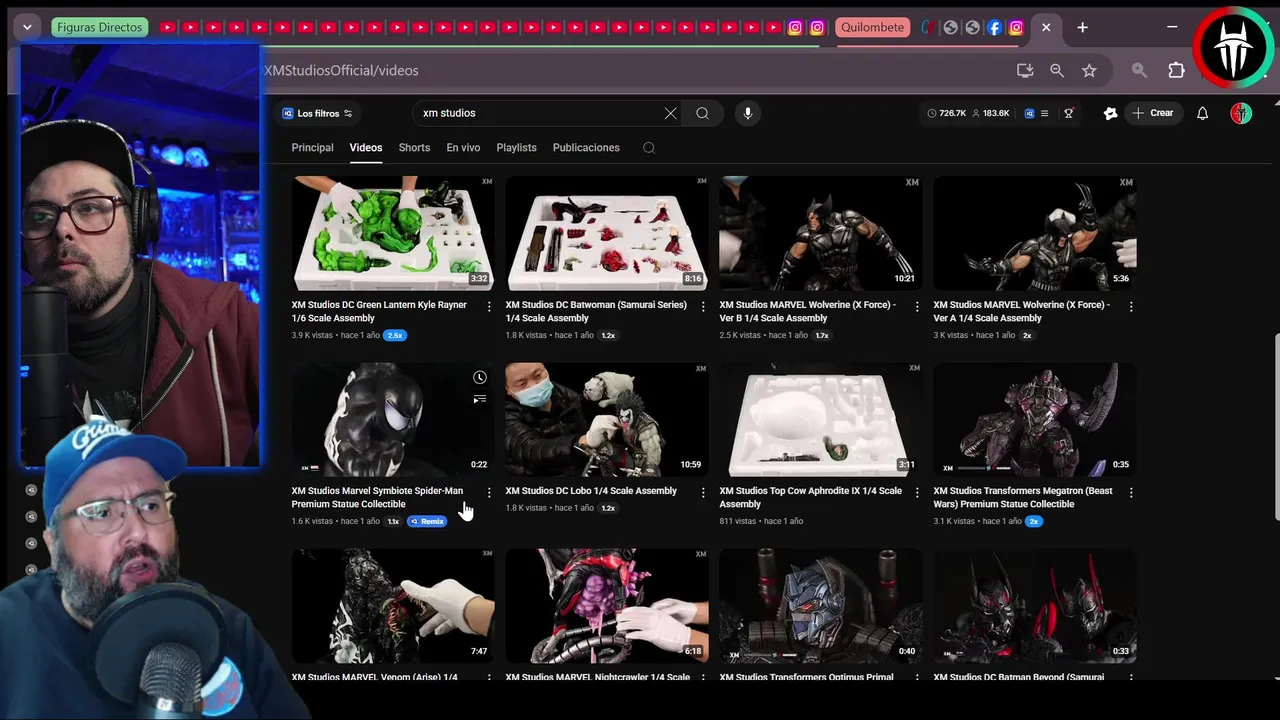Click the 811 vistas text under Aphrodite
The image size is (1280, 720).
[x=738, y=522]
